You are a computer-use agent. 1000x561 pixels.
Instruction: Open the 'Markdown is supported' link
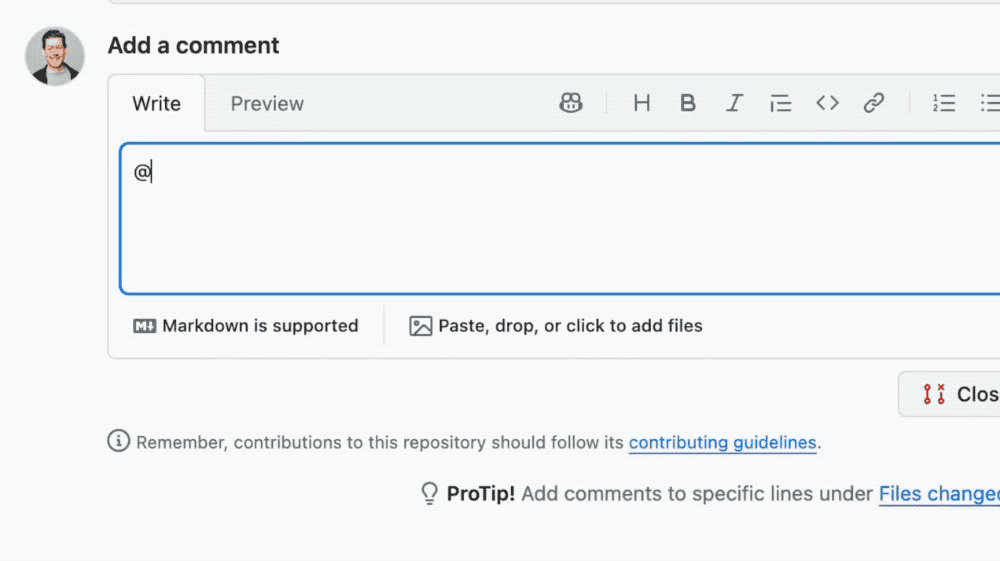(x=260, y=326)
